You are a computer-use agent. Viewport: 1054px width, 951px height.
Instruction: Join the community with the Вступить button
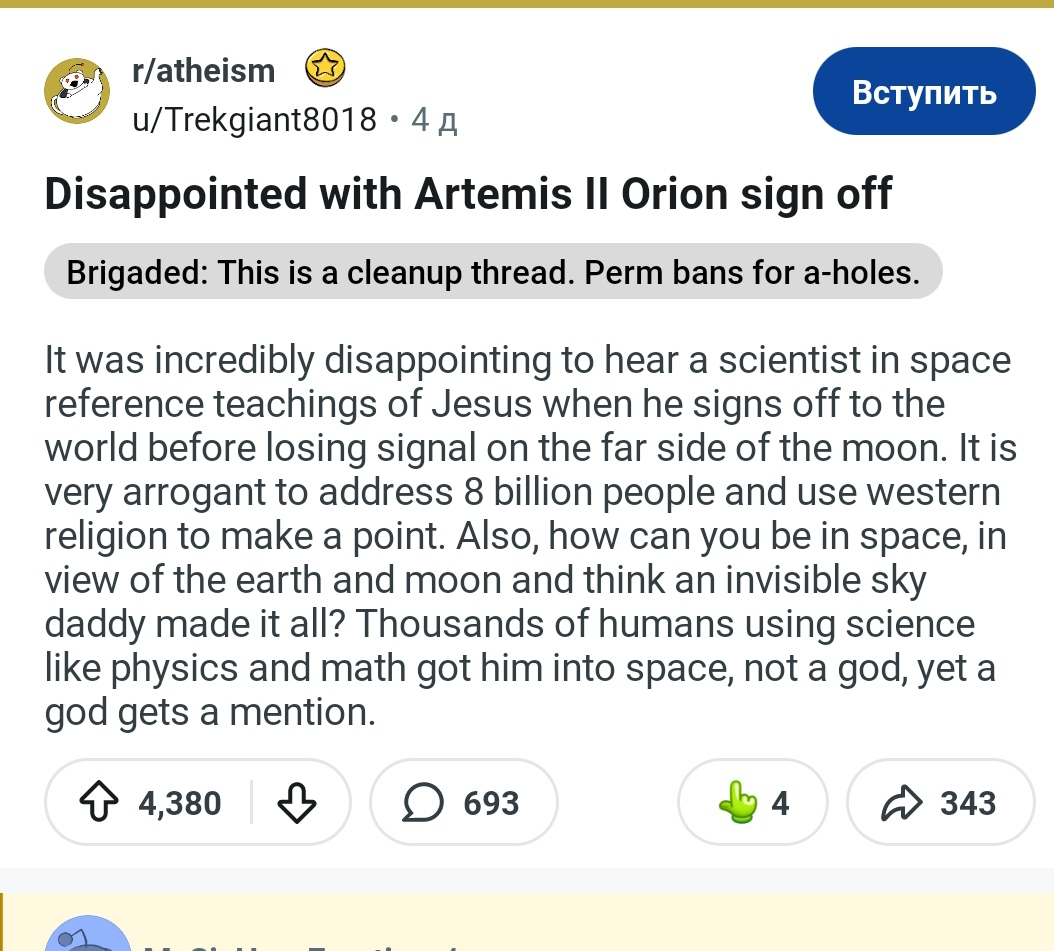(924, 91)
